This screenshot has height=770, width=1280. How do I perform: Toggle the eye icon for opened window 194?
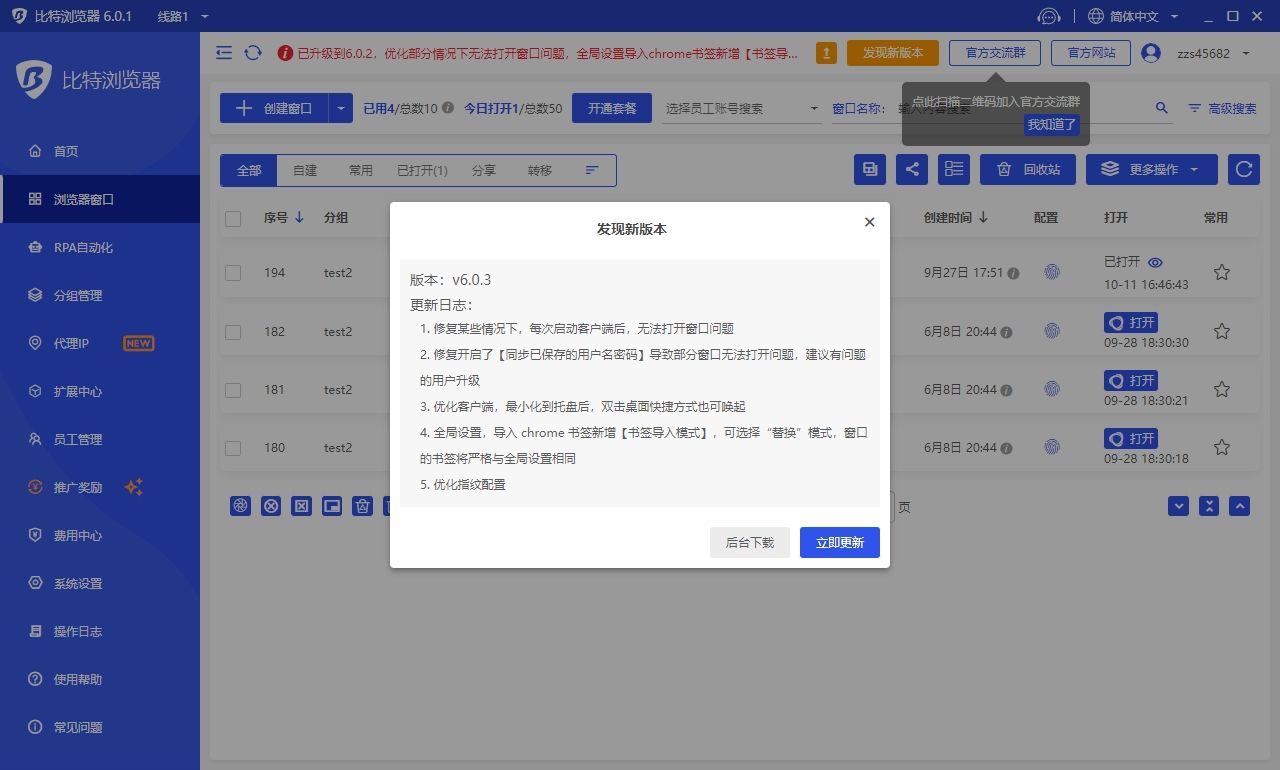pos(1155,262)
